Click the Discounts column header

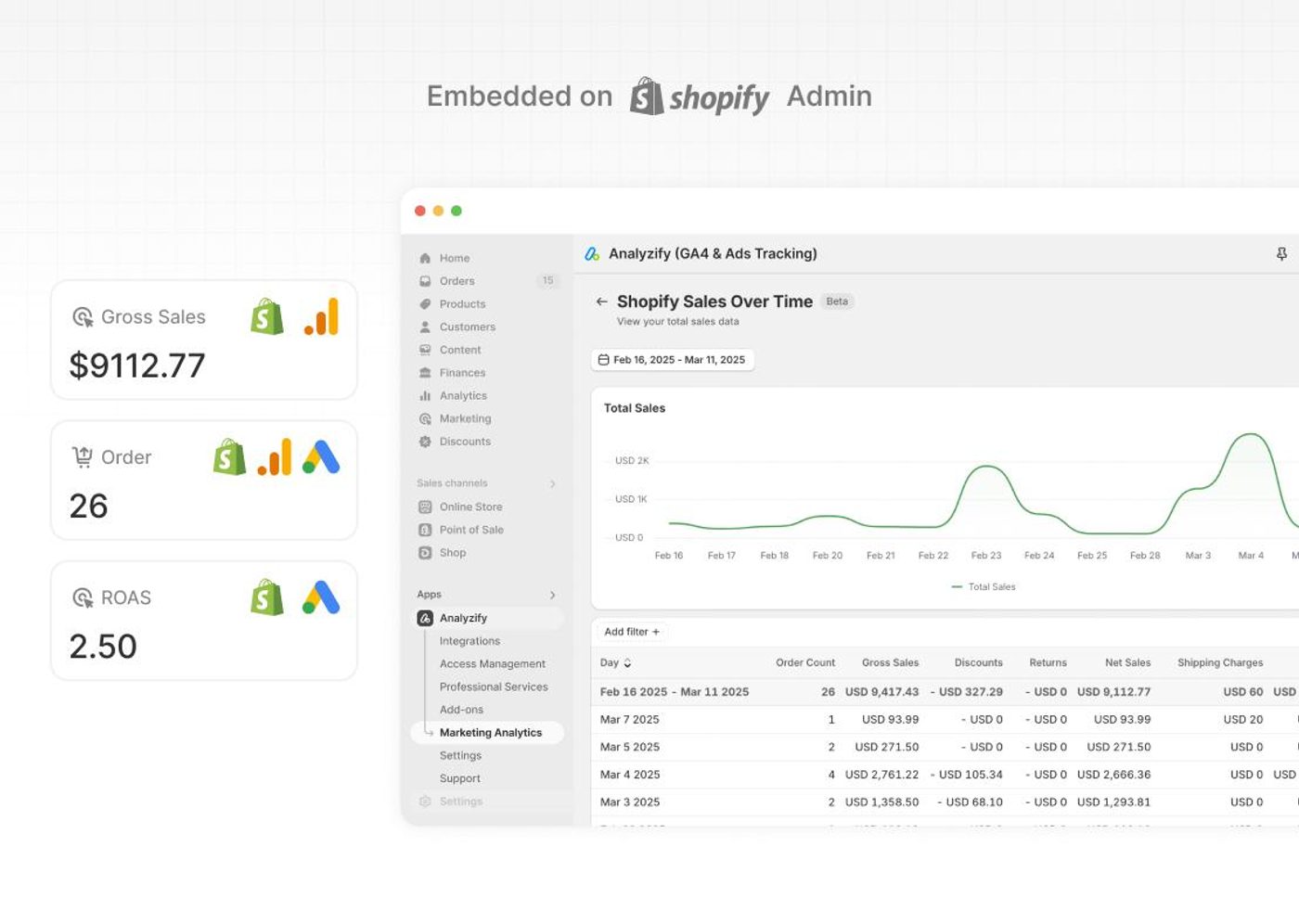[x=978, y=663]
